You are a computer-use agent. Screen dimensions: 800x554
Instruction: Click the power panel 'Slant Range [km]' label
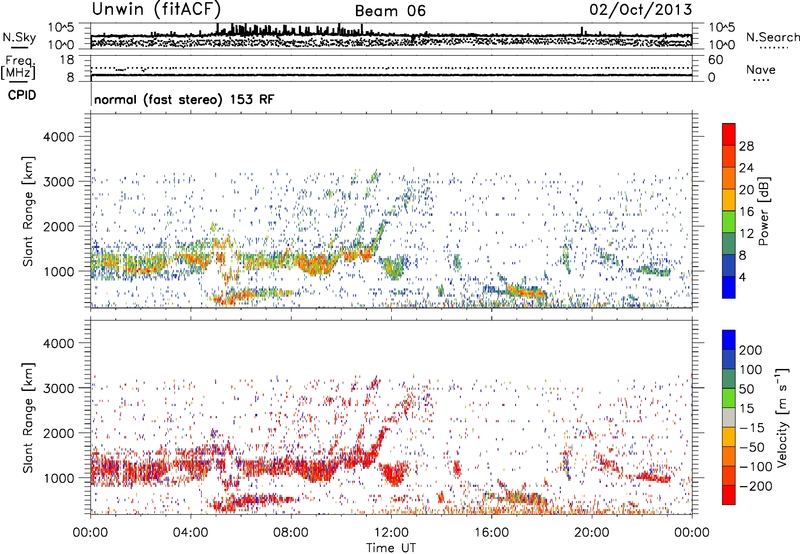[28, 211]
